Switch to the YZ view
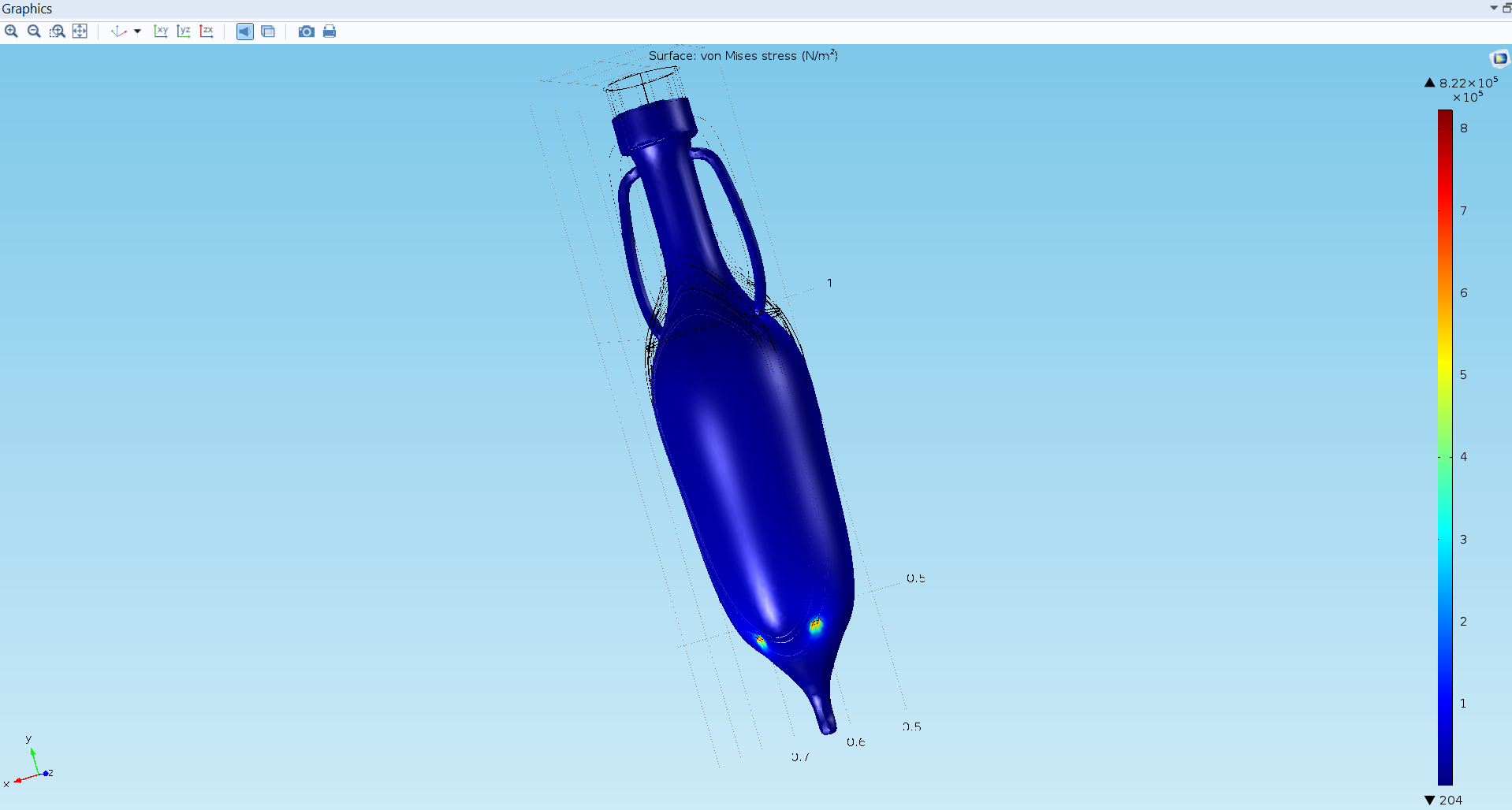This screenshot has height=810, width=1512. [x=184, y=32]
